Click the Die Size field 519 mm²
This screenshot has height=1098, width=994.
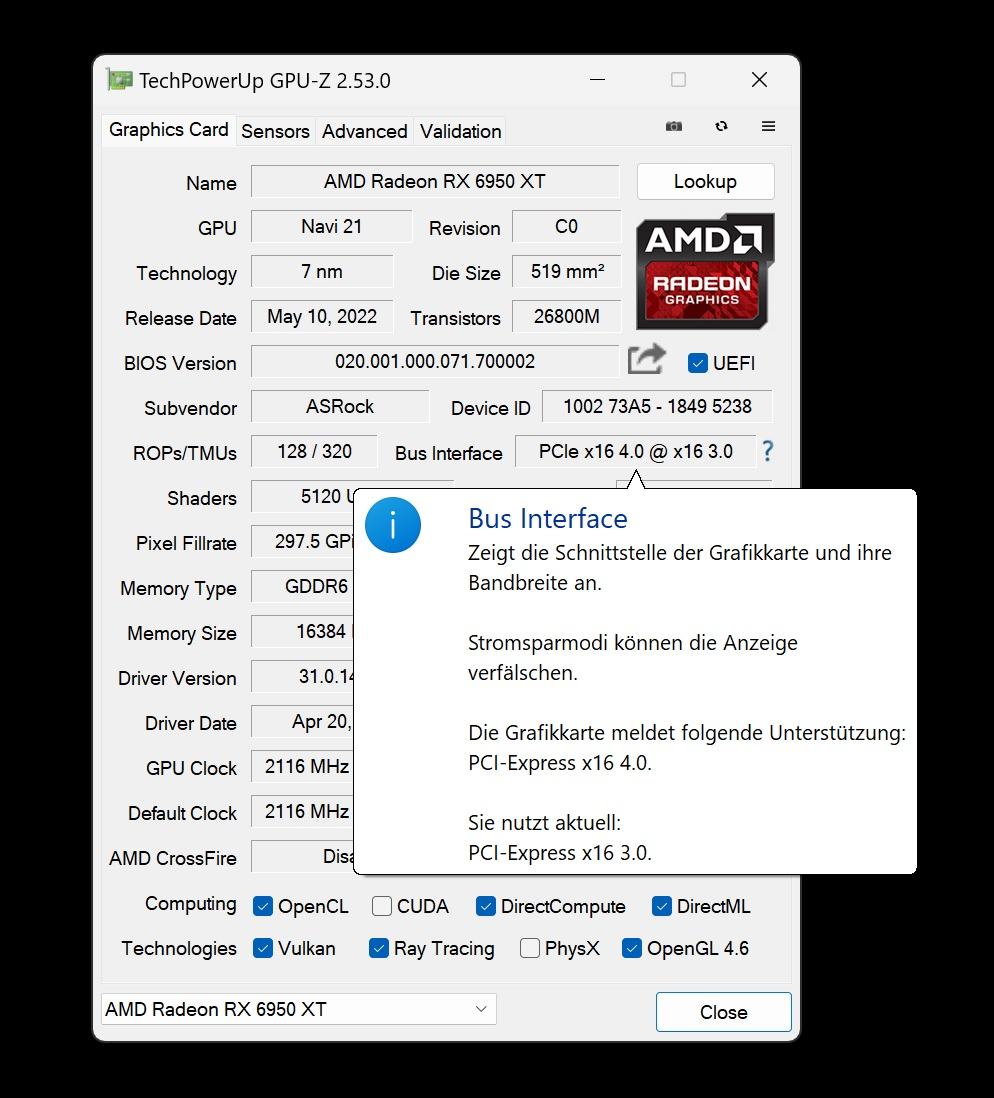(566, 272)
